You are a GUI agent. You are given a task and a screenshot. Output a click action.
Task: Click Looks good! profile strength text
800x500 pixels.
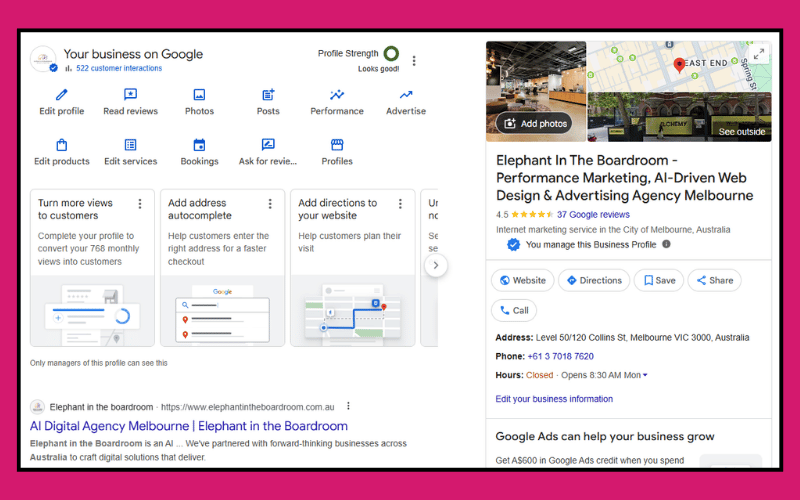click(379, 69)
